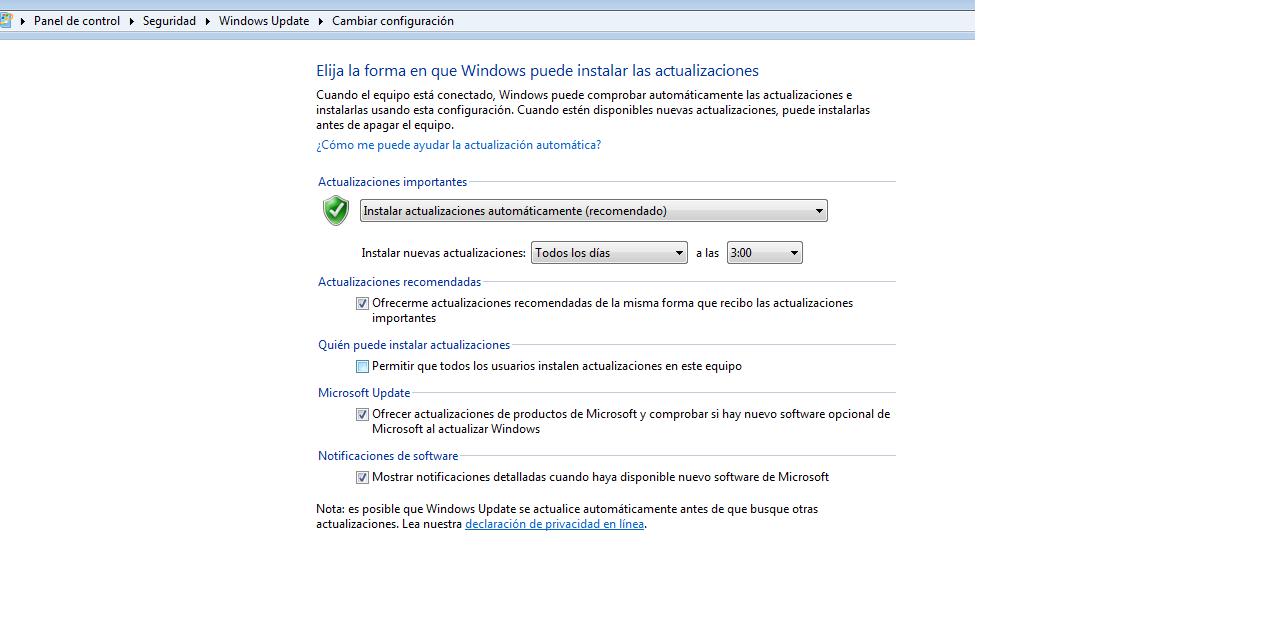Open the 'Todos los días' frequency dropdown

point(609,253)
